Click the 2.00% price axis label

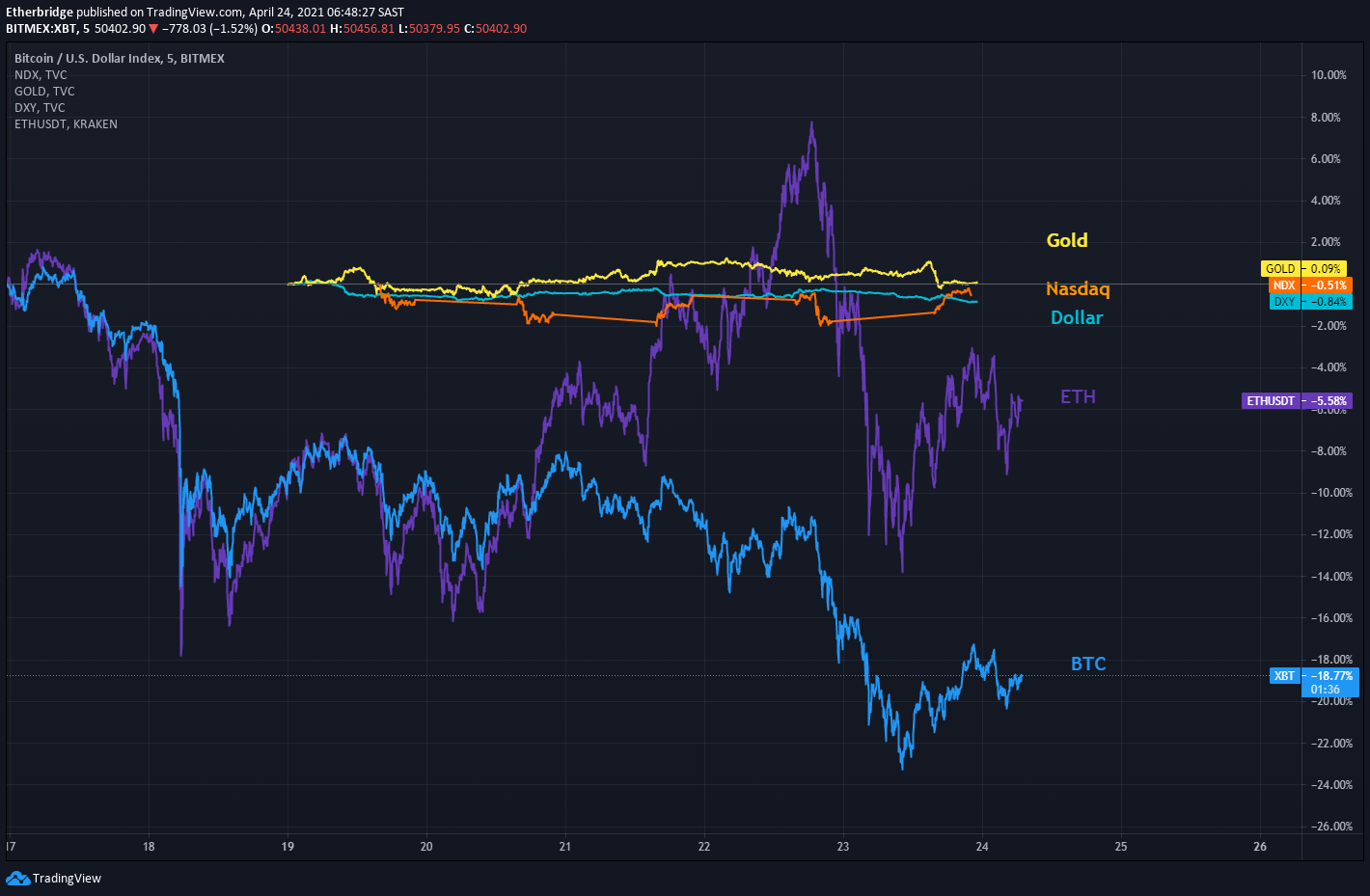pyautogui.click(x=1326, y=242)
